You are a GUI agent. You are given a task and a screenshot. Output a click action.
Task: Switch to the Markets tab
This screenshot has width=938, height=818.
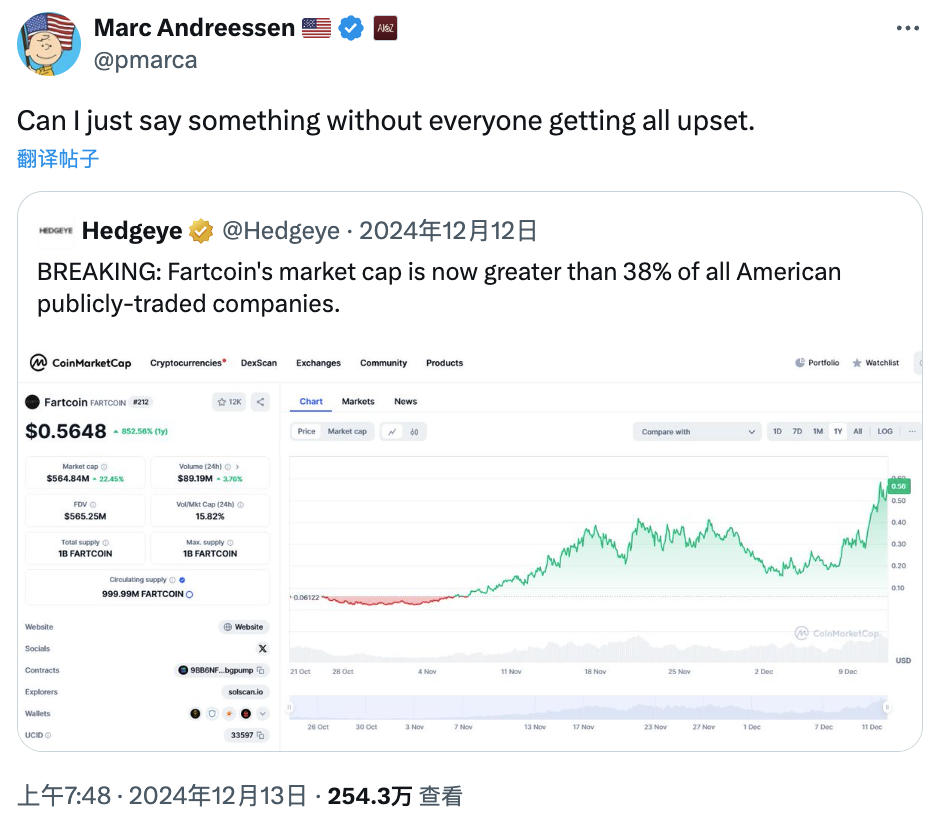(x=358, y=402)
